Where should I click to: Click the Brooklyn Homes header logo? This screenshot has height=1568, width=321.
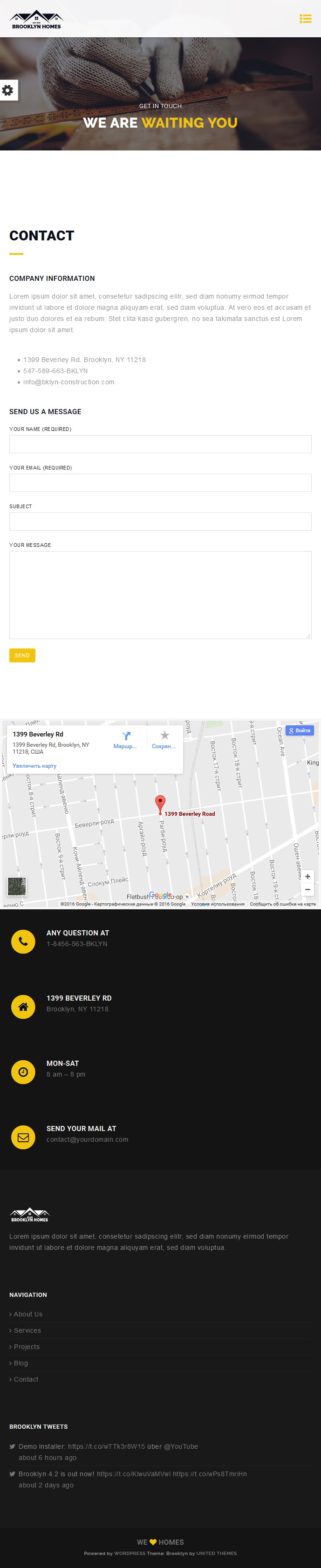click(36, 20)
